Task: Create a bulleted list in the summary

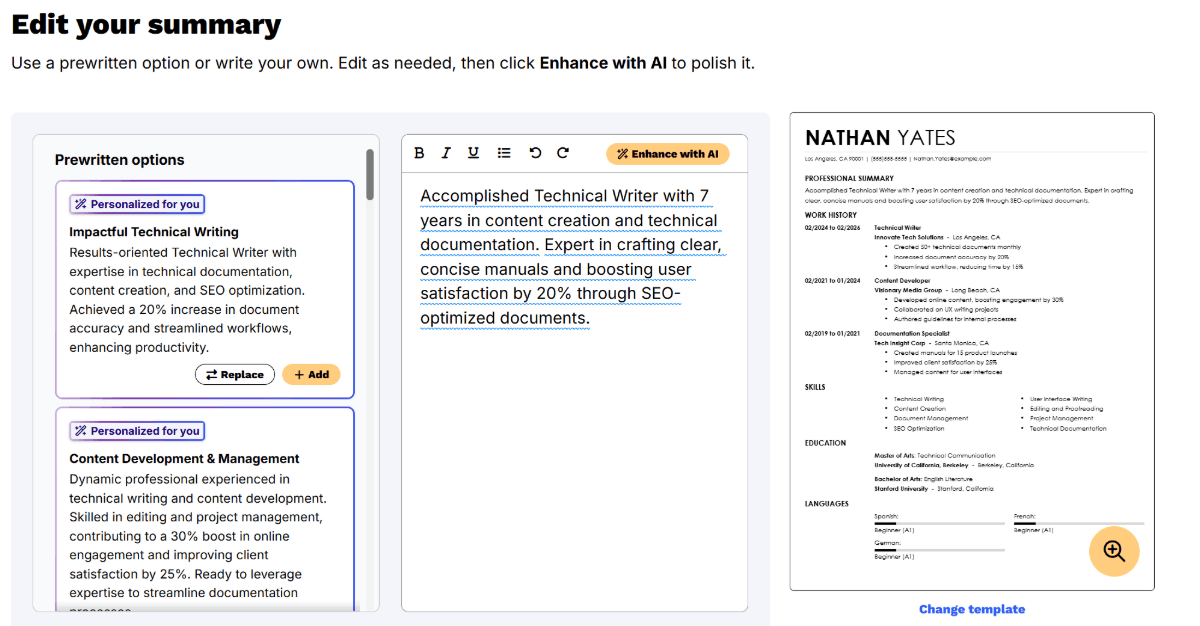Action: click(503, 152)
